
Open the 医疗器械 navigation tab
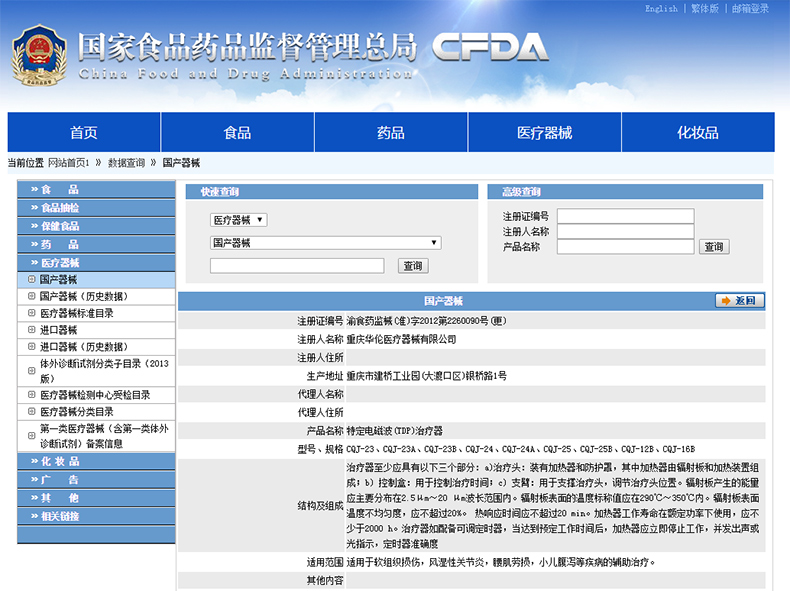coord(545,133)
